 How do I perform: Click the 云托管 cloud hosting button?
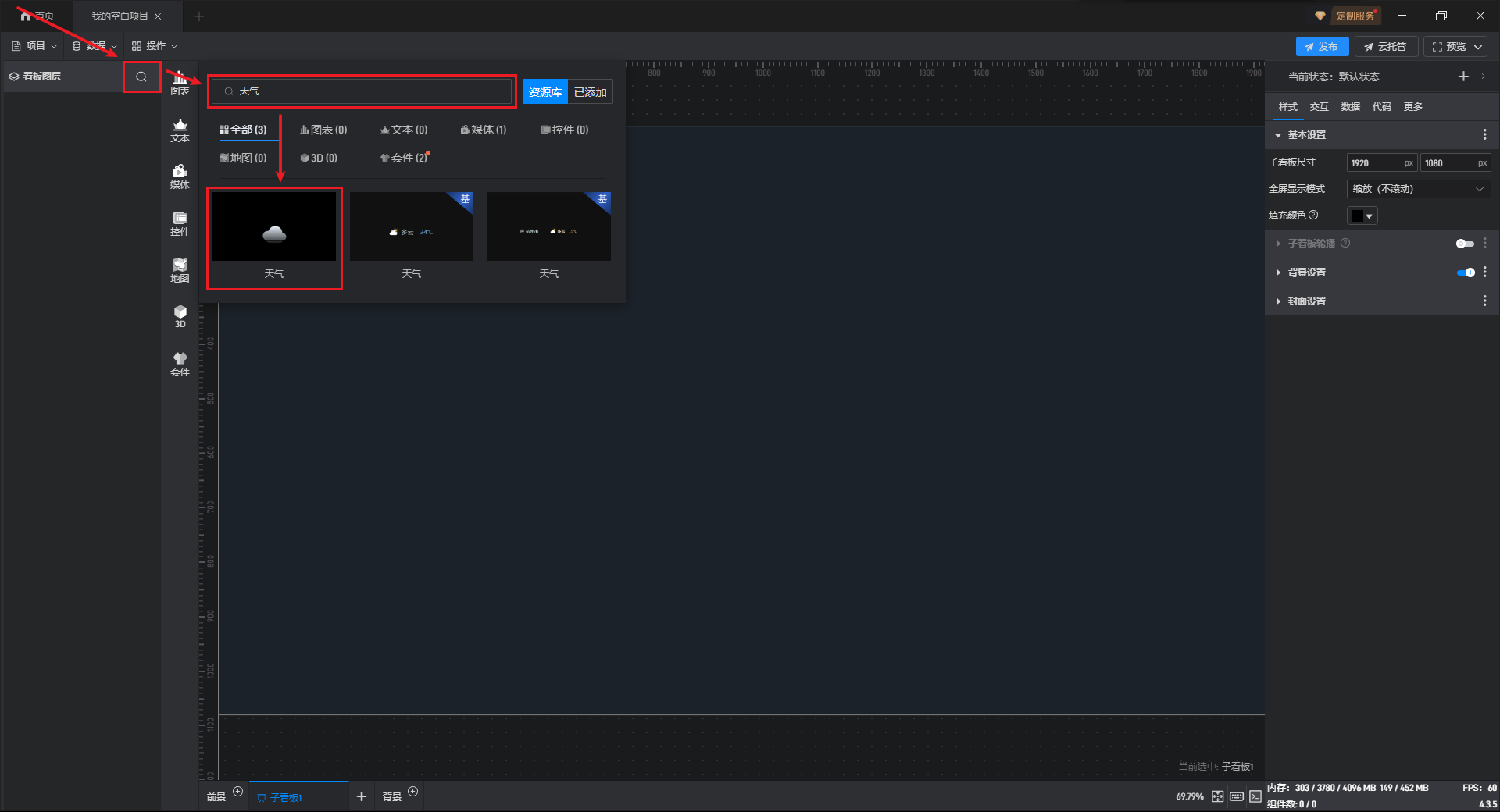click(x=1386, y=47)
